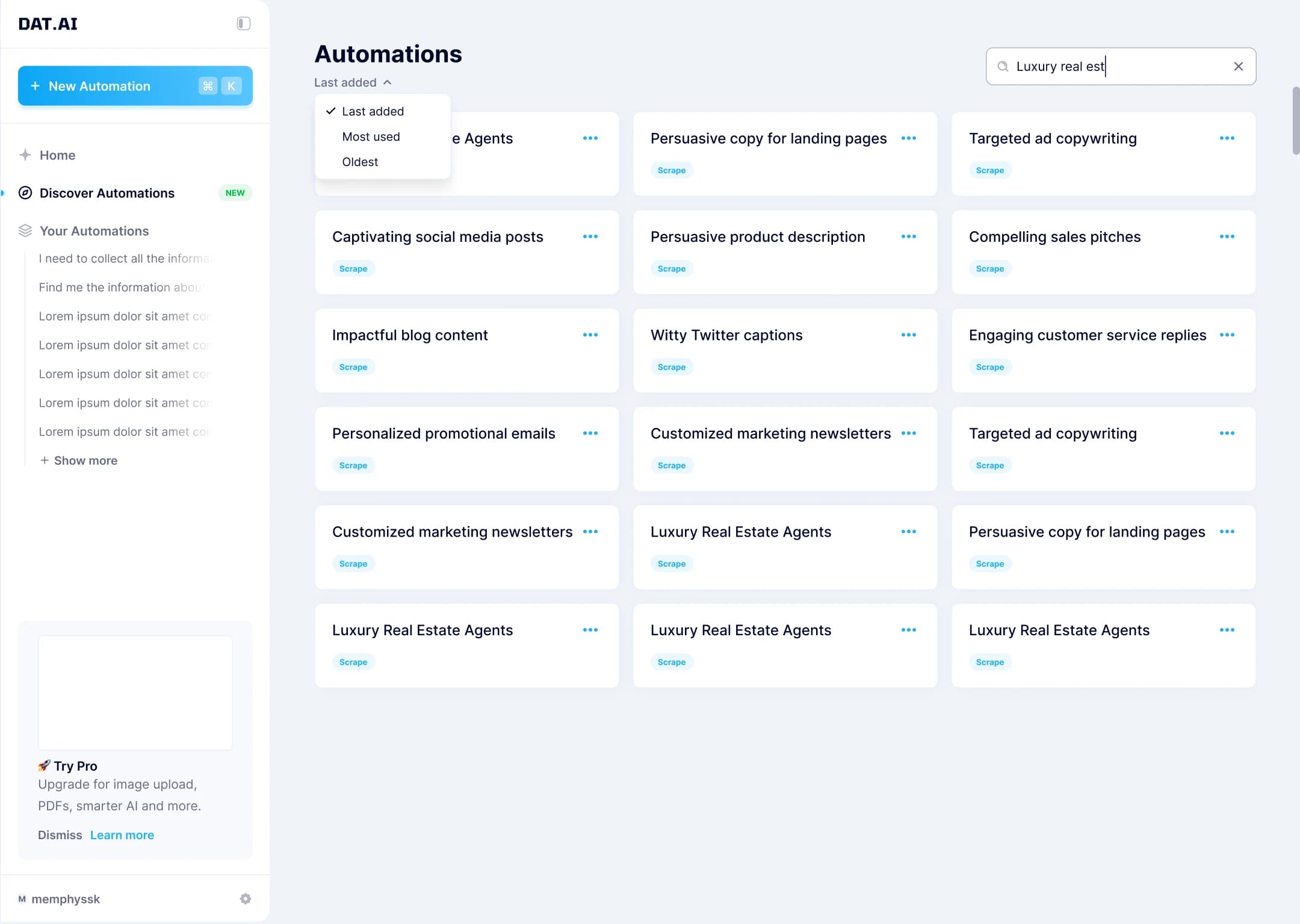1300x924 pixels.
Task: Focus the search field containing Luxury real est
Action: 1121,66
